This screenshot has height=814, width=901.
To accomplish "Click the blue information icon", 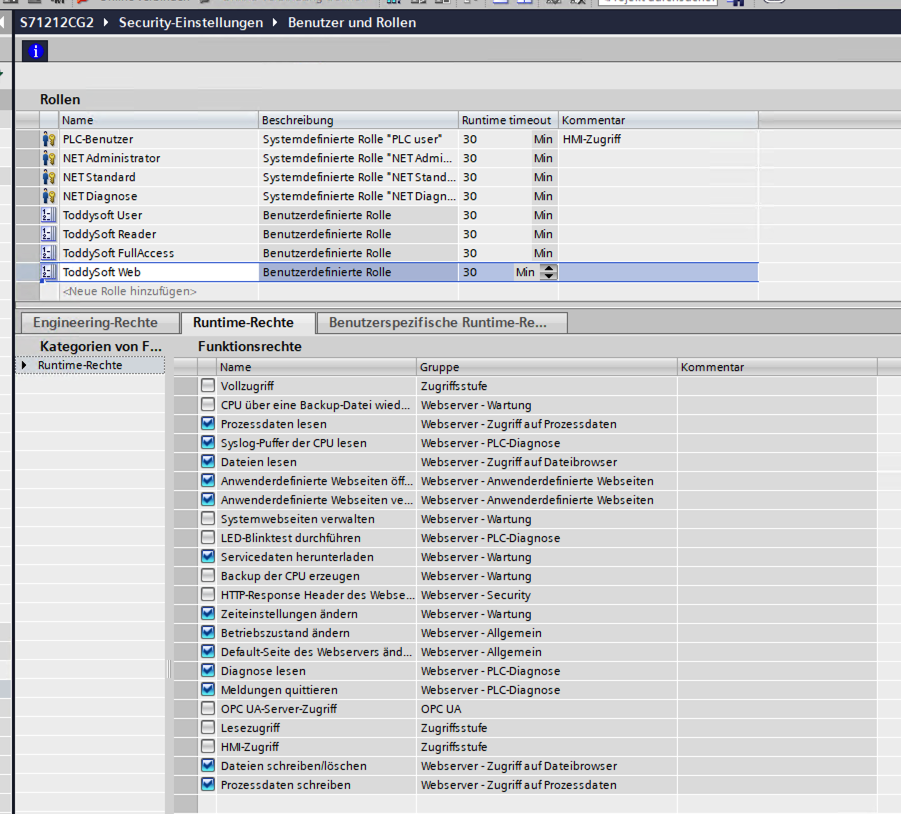I will (x=35, y=51).
